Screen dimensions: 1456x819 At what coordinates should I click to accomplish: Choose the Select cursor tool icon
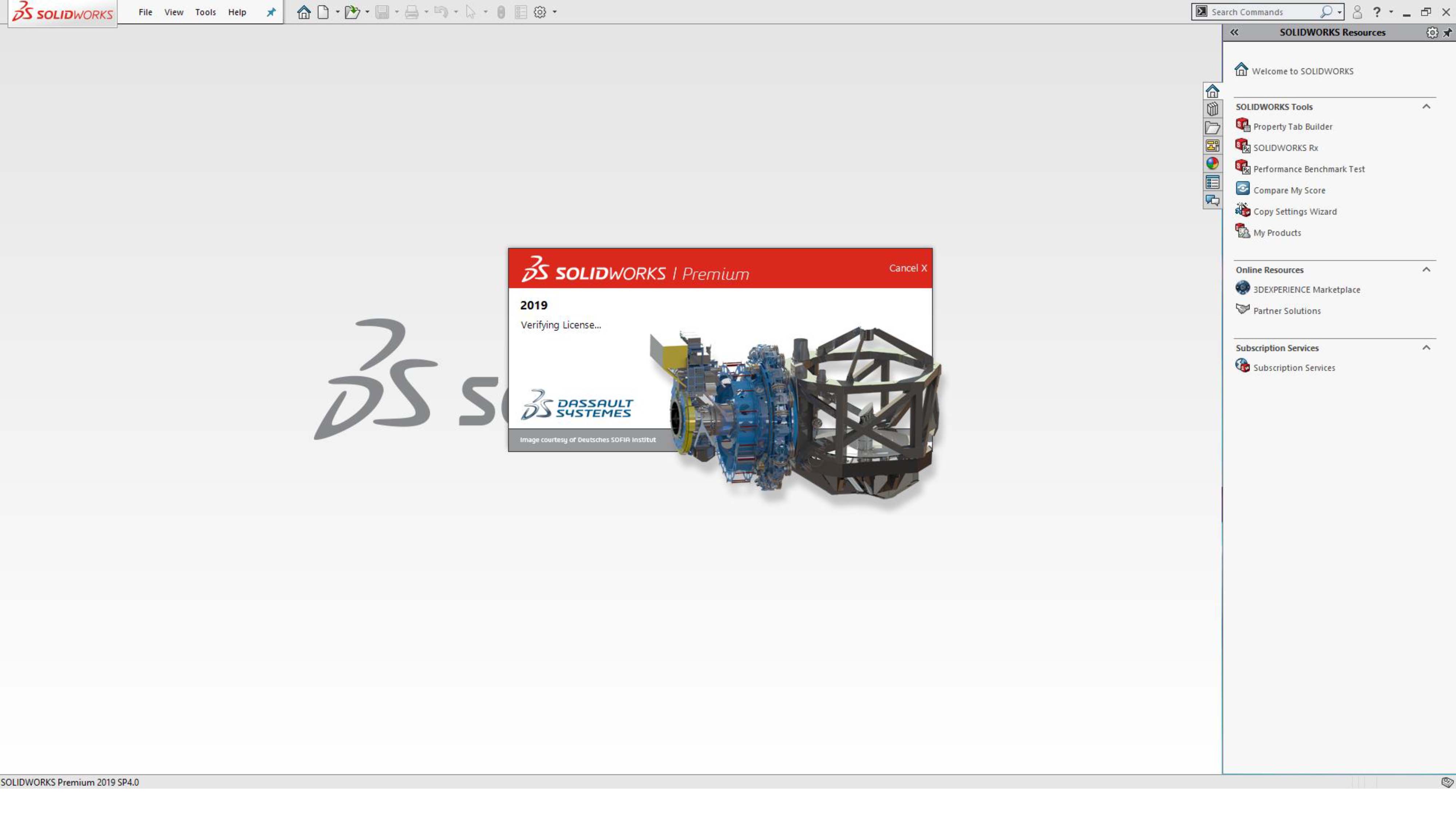pyautogui.click(x=470, y=12)
